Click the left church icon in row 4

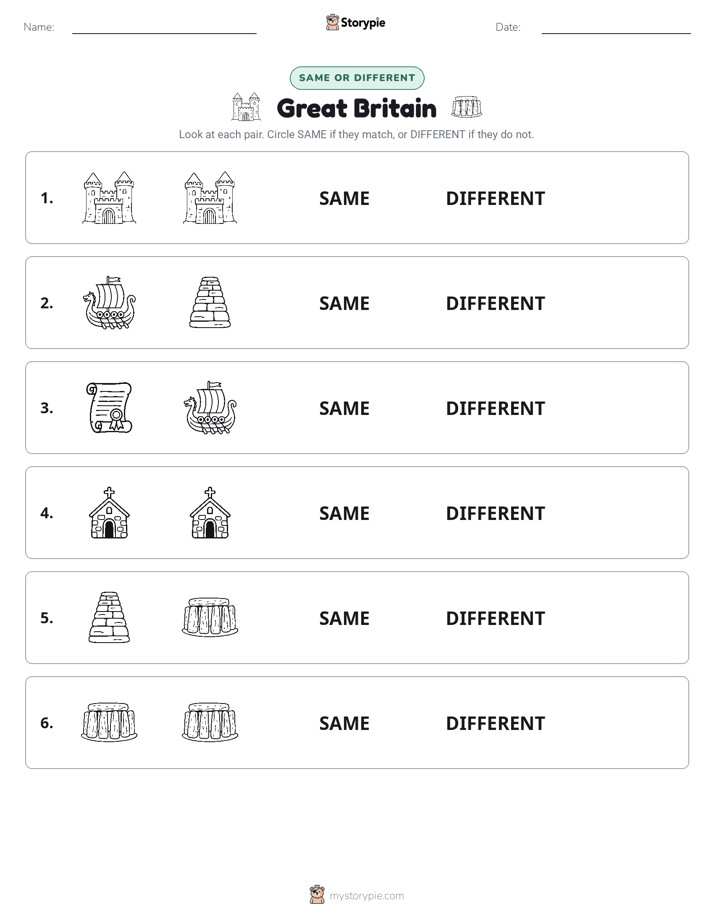pos(109,513)
